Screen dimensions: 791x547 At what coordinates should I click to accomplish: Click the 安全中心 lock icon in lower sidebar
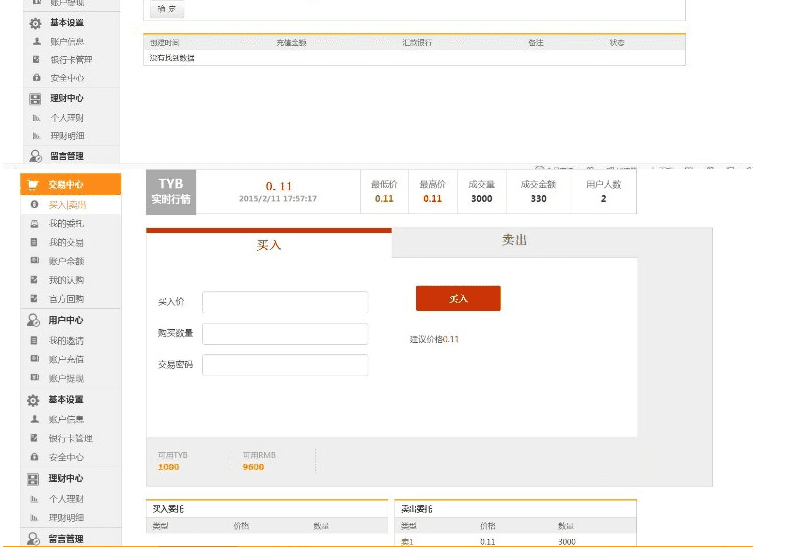(x=35, y=458)
